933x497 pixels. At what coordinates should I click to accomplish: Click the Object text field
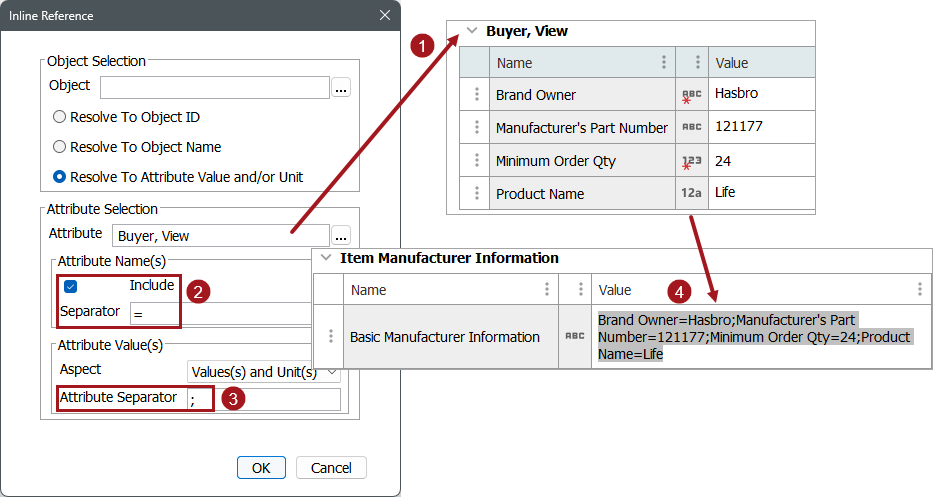(214, 87)
